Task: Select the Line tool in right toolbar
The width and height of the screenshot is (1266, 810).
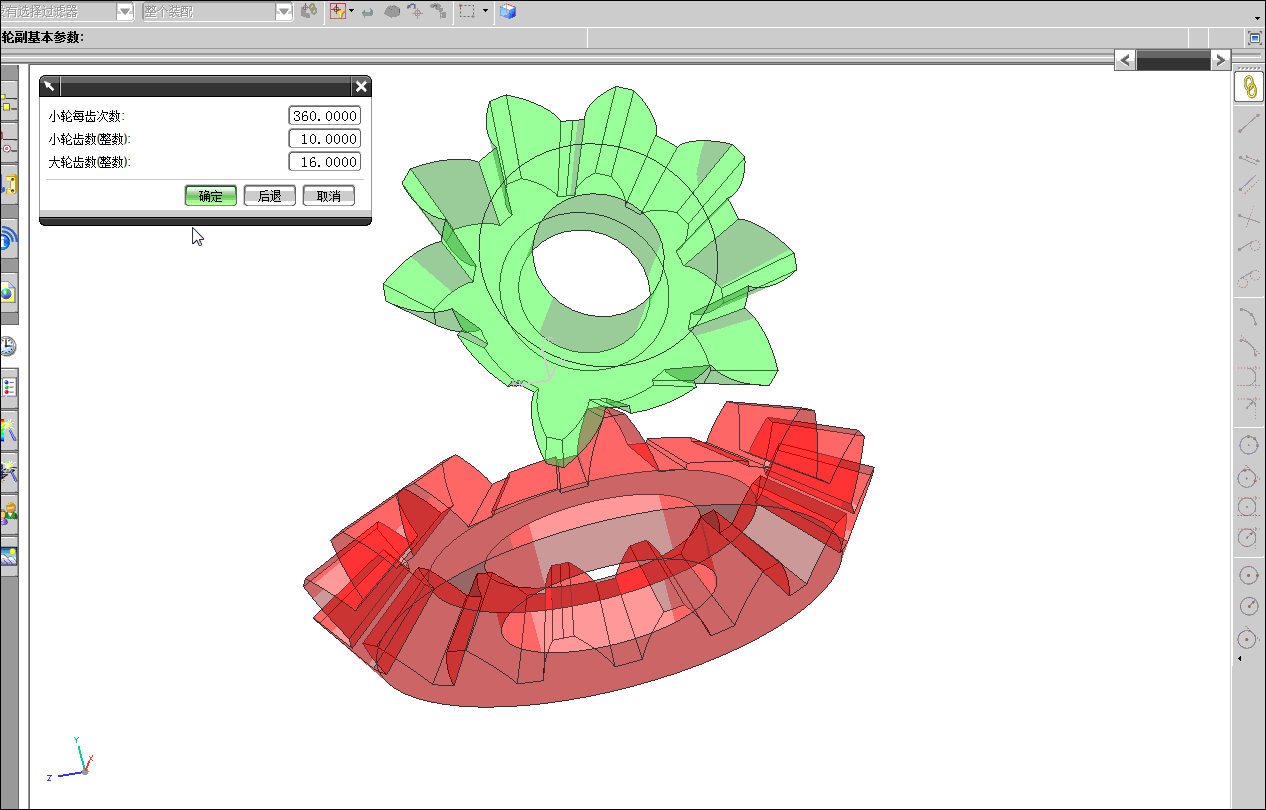Action: (1248, 124)
